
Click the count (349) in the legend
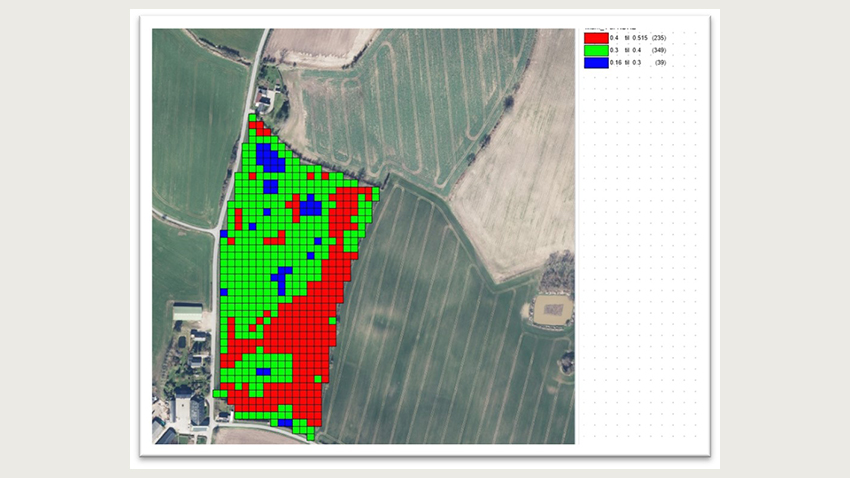(x=659, y=50)
